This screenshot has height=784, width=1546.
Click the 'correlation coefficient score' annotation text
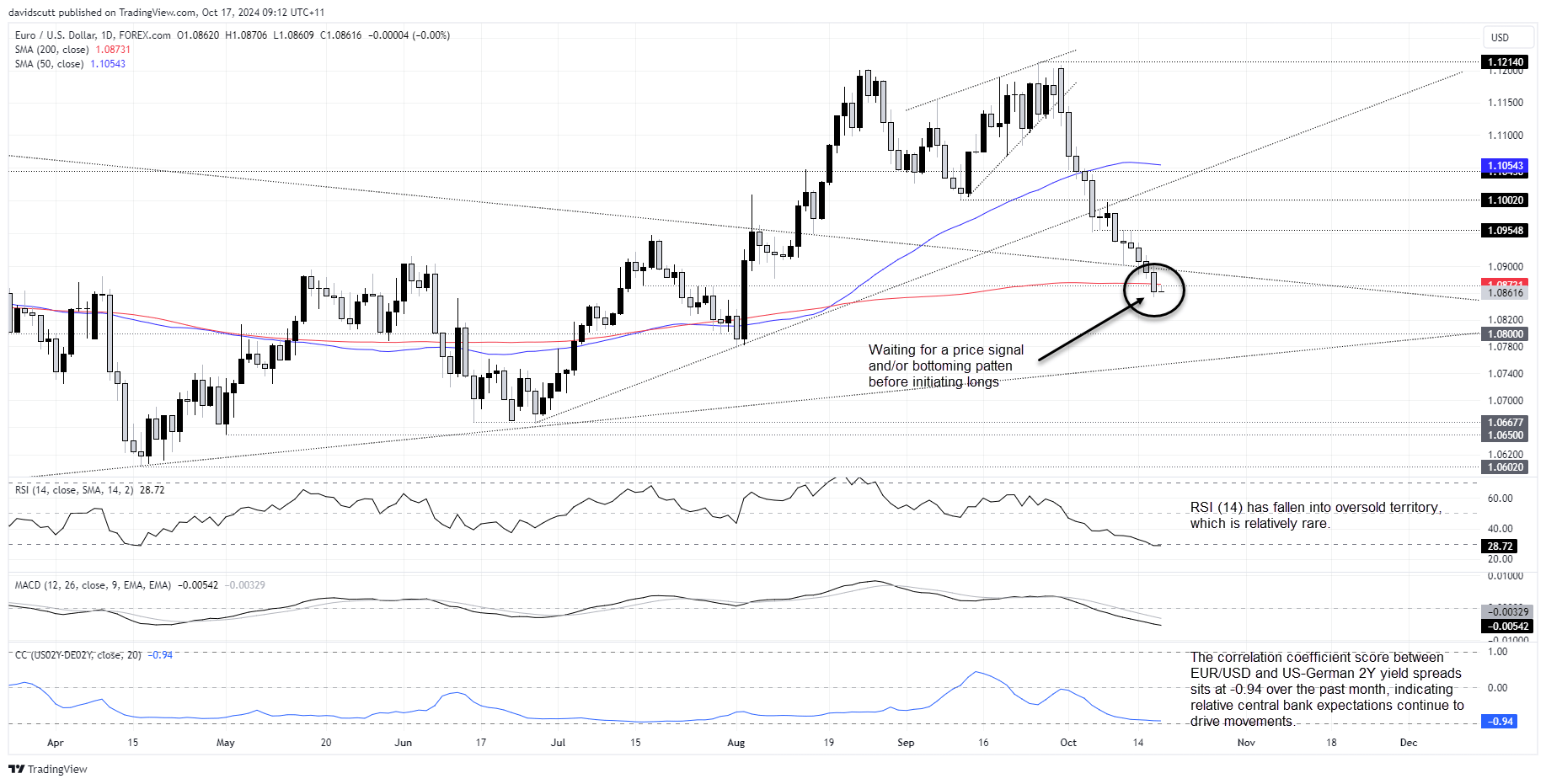click(x=1327, y=689)
